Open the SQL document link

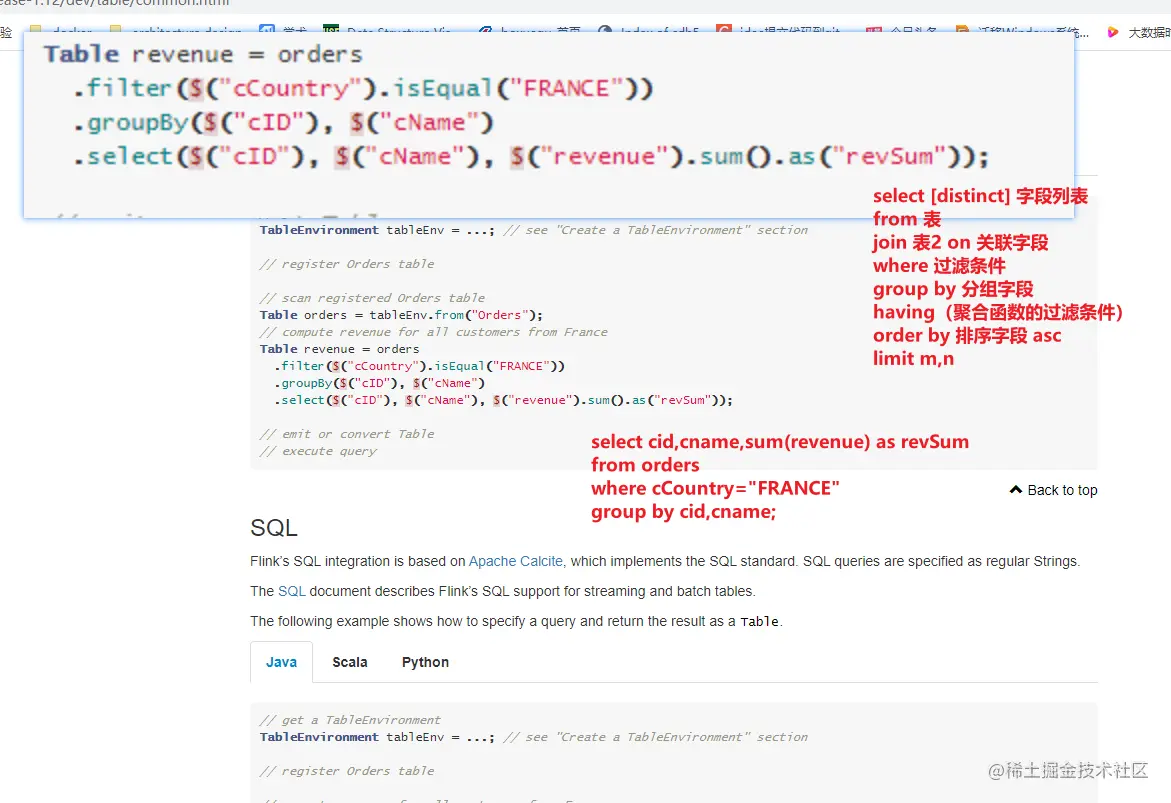[x=291, y=591]
